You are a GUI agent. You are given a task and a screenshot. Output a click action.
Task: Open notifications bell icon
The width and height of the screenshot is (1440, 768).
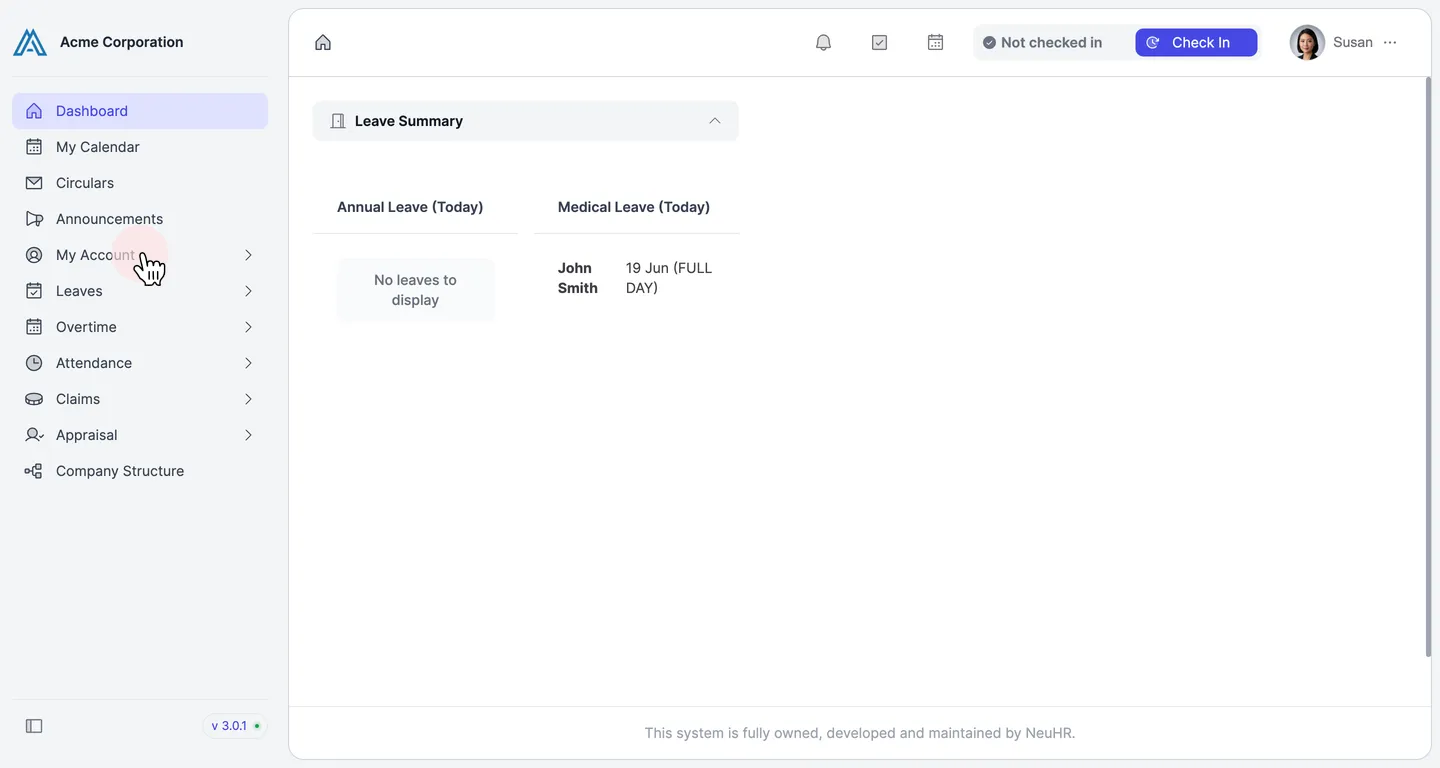[823, 42]
